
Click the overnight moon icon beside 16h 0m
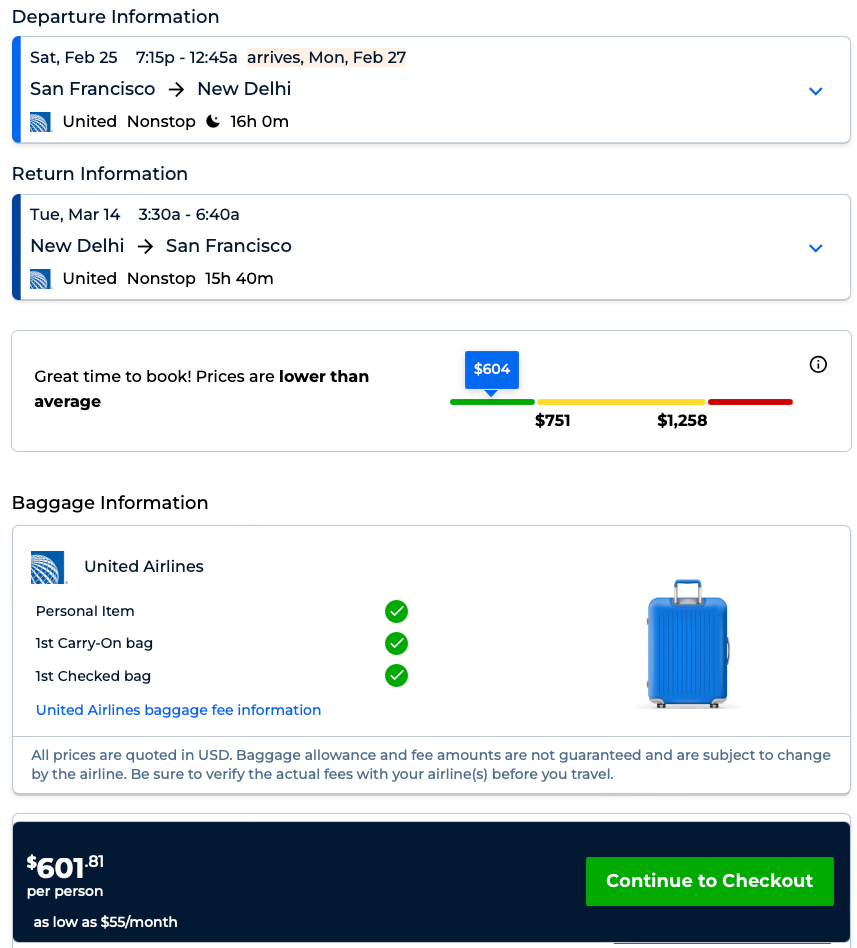tap(213, 122)
